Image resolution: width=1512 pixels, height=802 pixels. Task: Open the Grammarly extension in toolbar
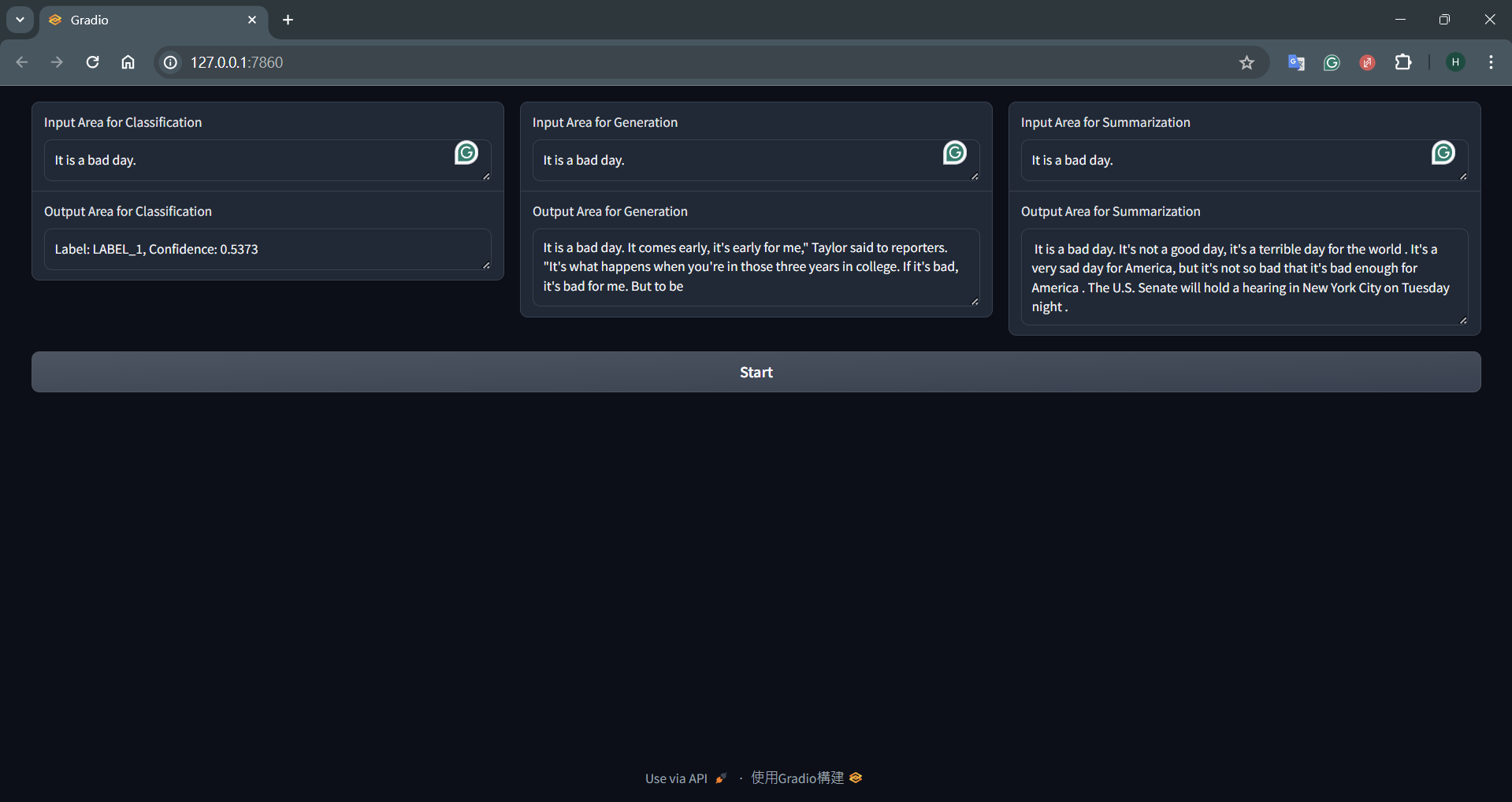point(1332,62)
